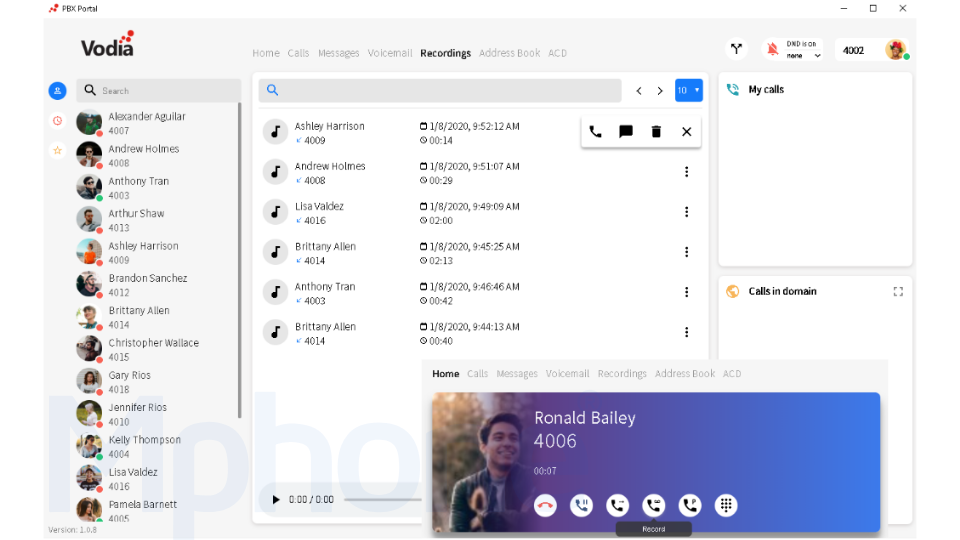Close the Ashley Harrison recording action bar
The image size is (960, 540).
pyautogui.click(x=686, y=132)
